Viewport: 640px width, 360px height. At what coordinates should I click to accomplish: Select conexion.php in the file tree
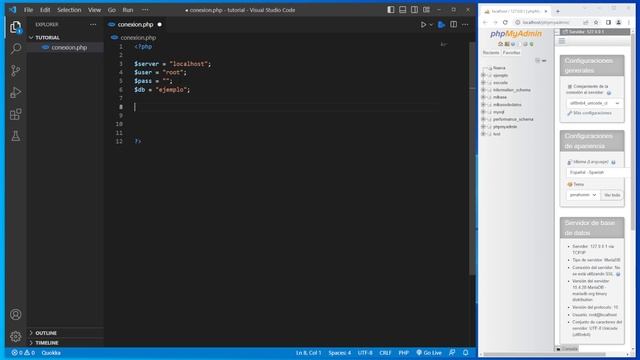point(69,47)
